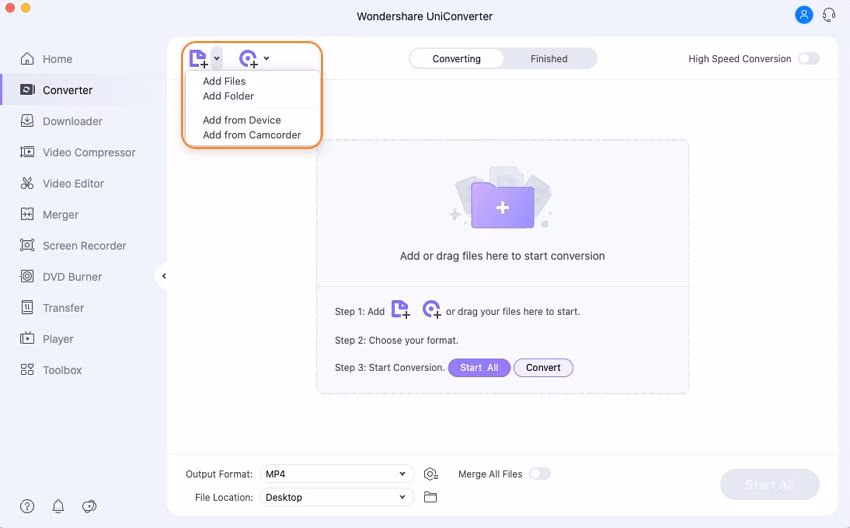Viewport: 850px width, 528px height.
Task: Choose Add from Camcorder menu entry
Action: click(252, 135)
